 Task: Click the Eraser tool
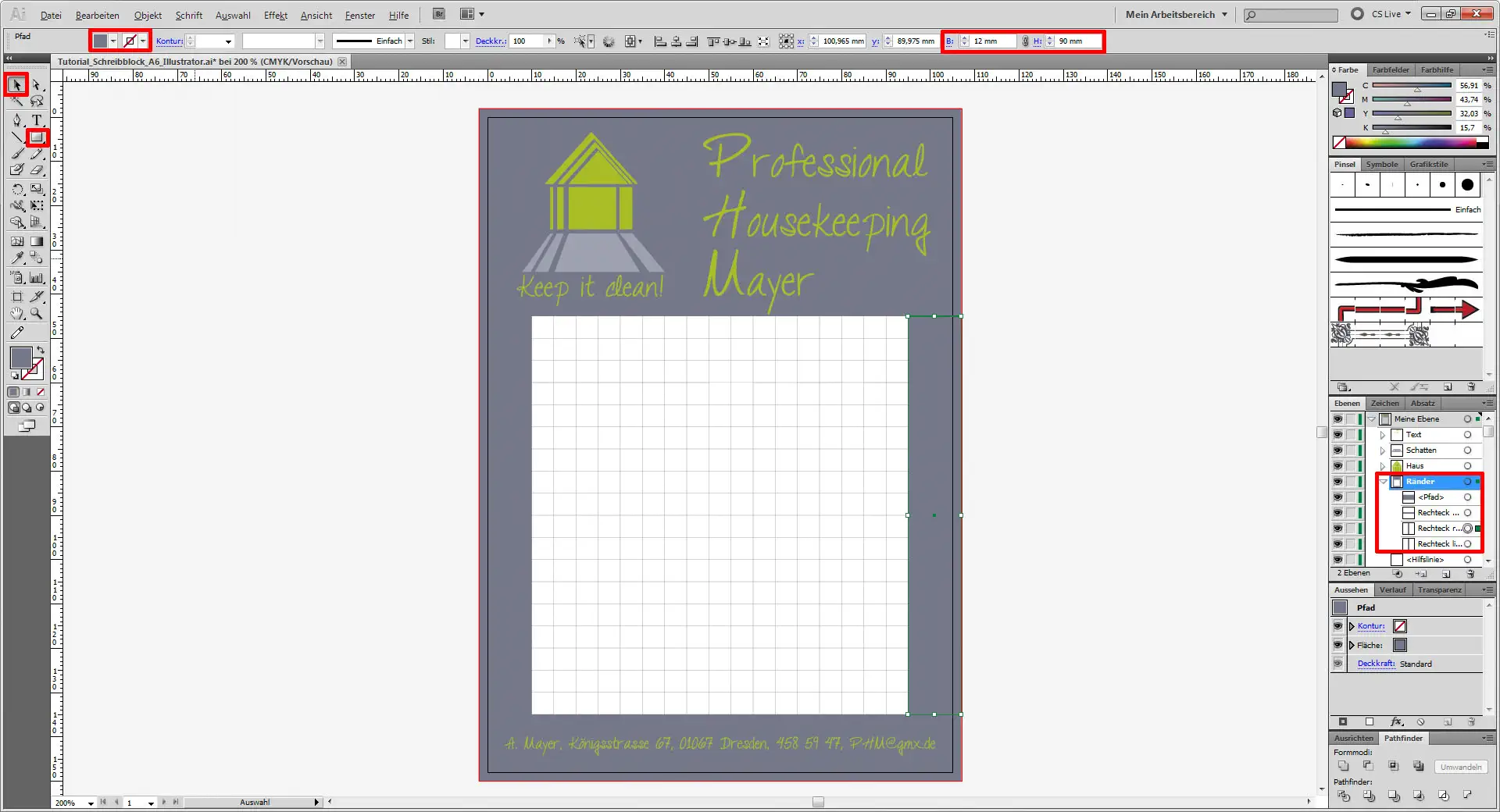[37, 170]
